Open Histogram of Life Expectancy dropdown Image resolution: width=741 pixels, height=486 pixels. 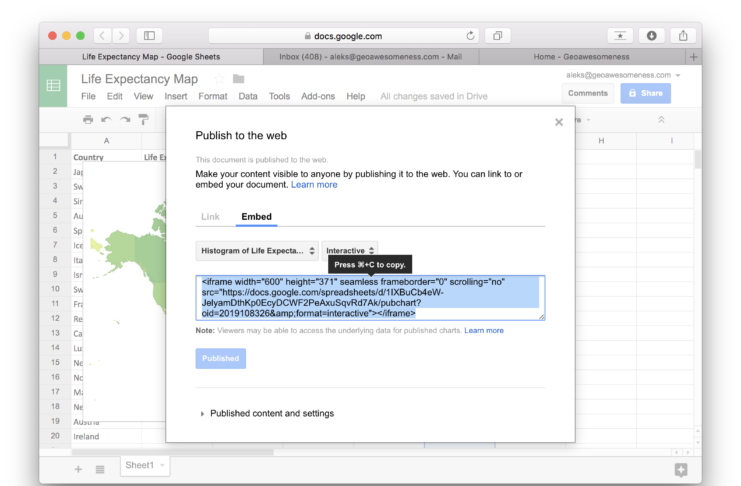(257, 251)
